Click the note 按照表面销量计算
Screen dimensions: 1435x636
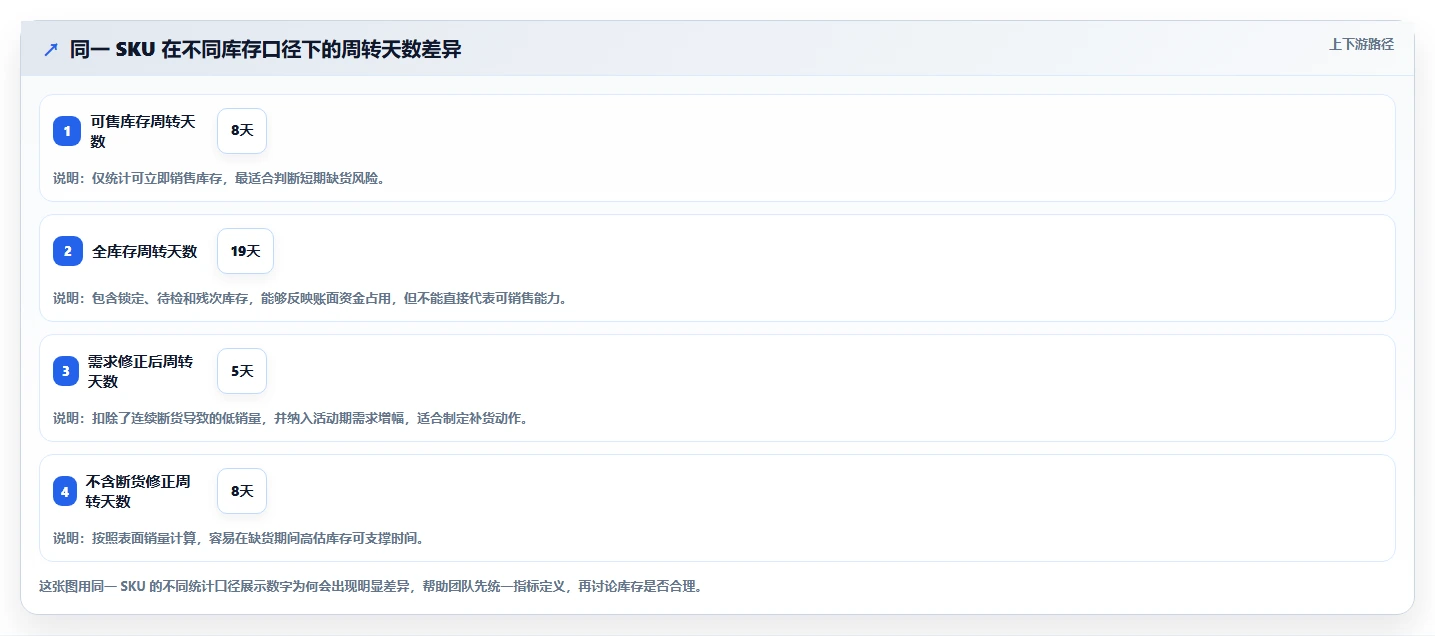pyautogui.click(x=144, y=538)
